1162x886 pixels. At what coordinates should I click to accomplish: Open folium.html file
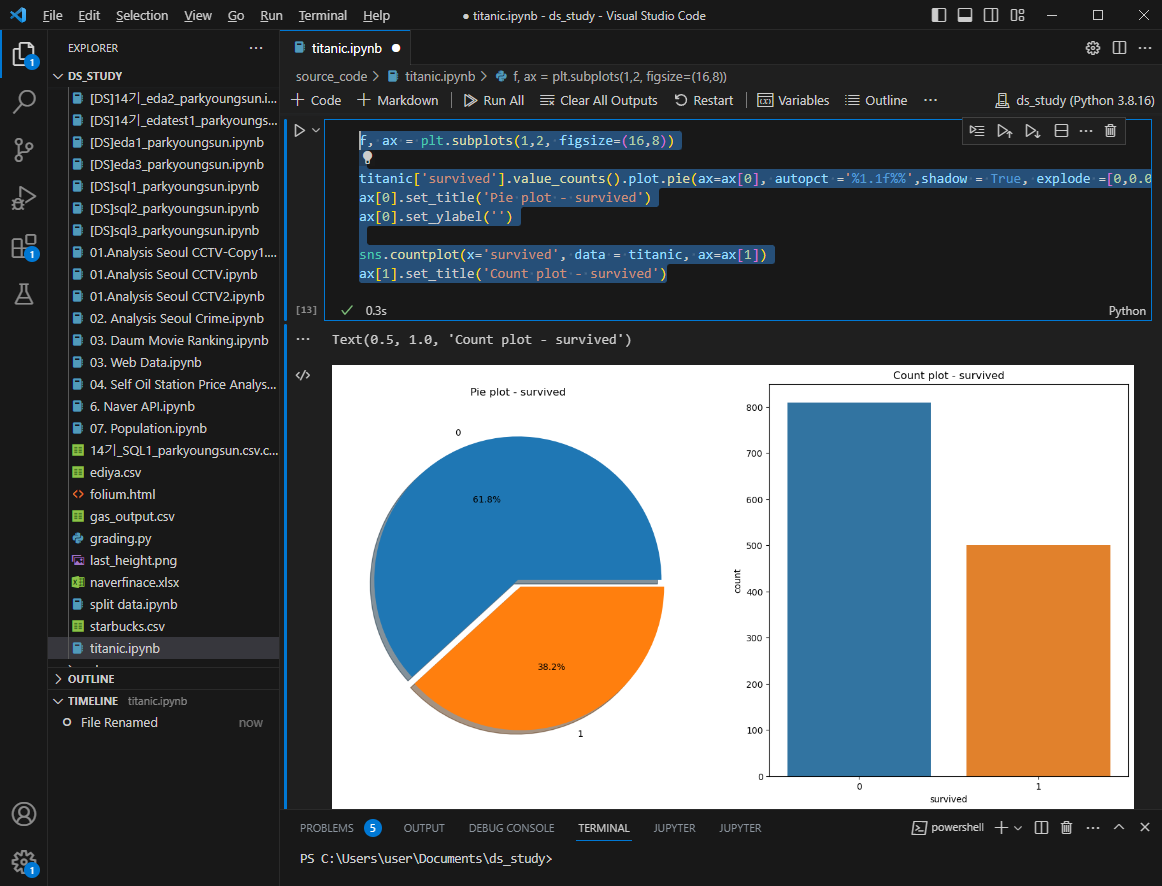tap(163, 495)
